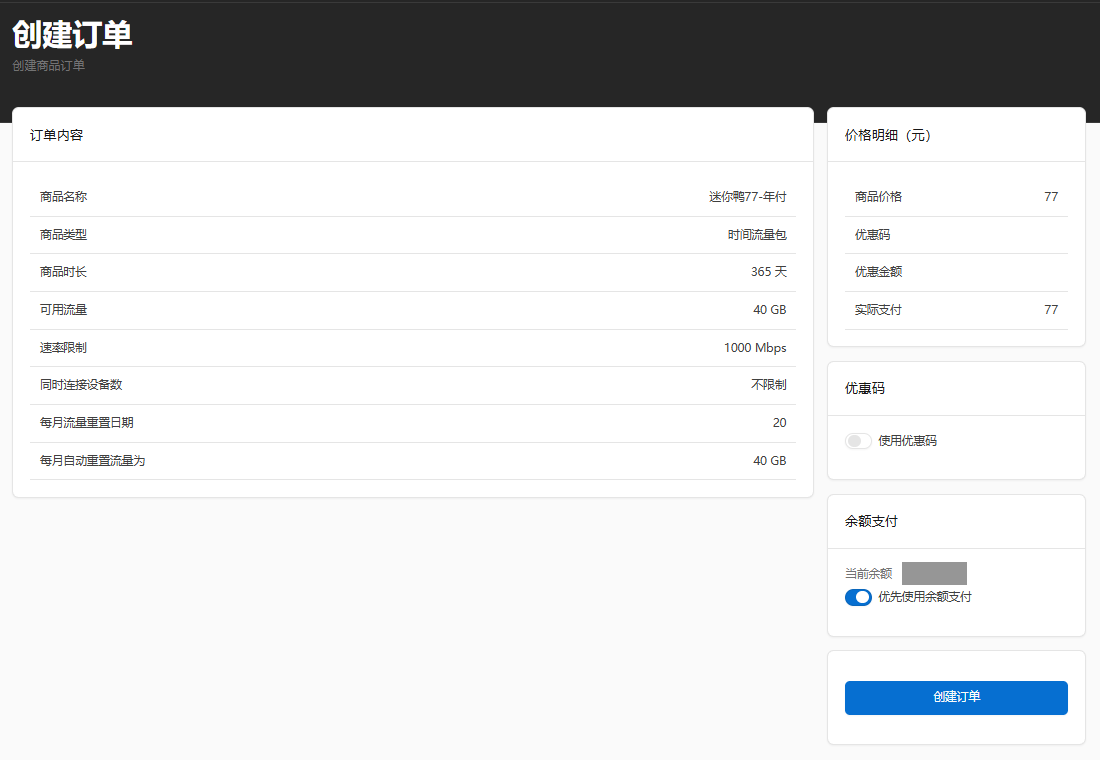Click the 实际支付 label
1100x760 pixels.
tap(878, 309)
